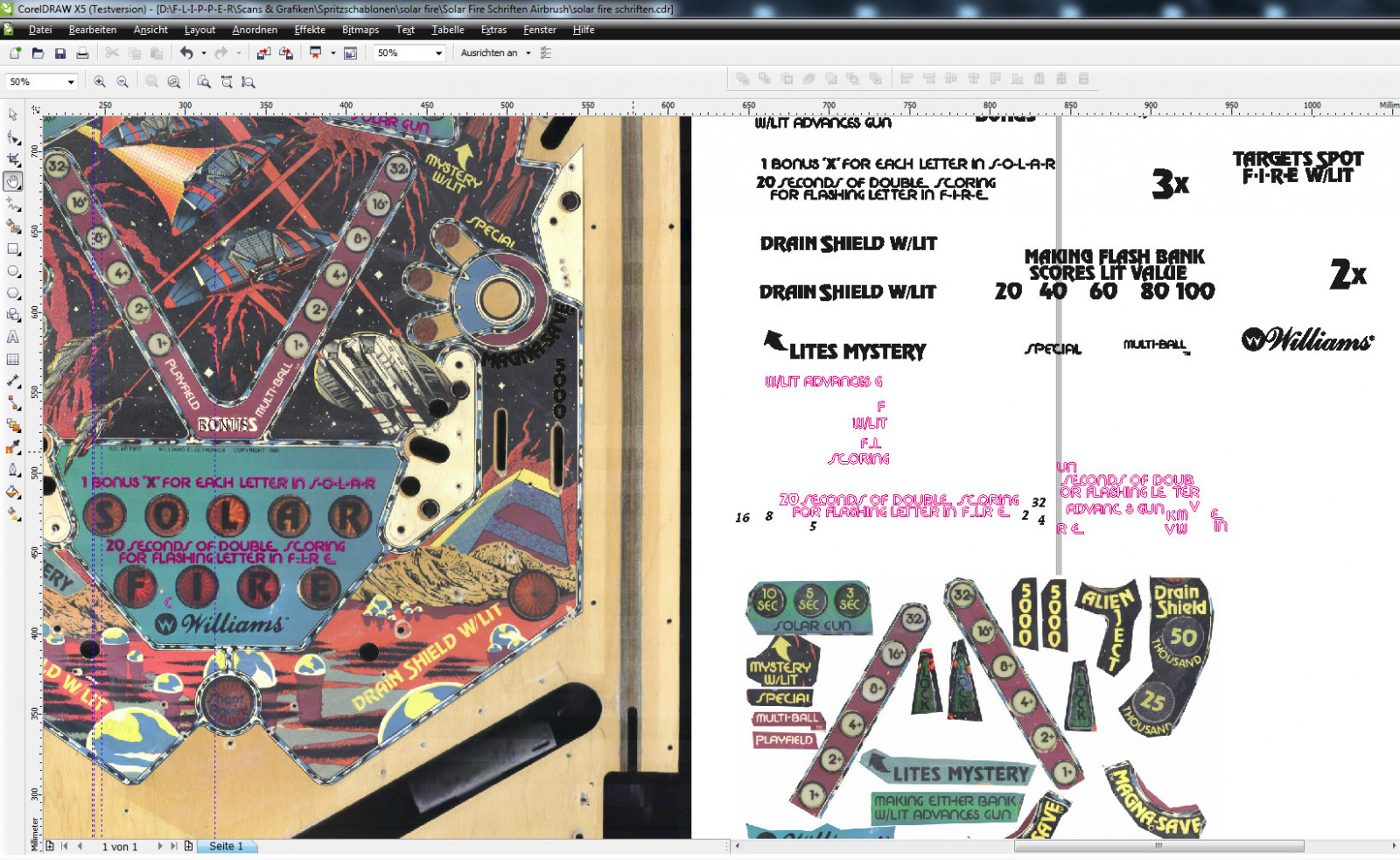Switch to the Seite 1 page tab
The width and height of the screenshot is (1400, 860).
(227, 846)
